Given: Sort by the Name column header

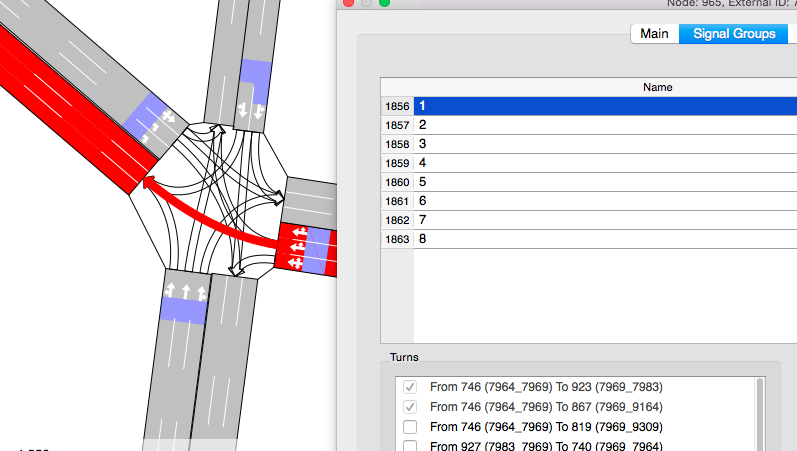Looking at the screenshot, I should (x=657, y=87).
